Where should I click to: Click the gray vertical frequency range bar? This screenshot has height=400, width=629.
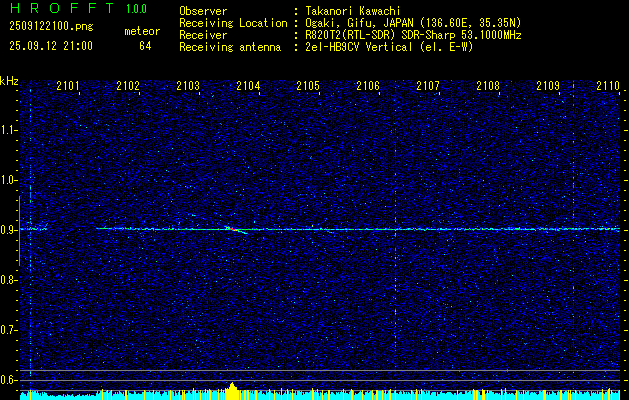click(x=19, y=231)
